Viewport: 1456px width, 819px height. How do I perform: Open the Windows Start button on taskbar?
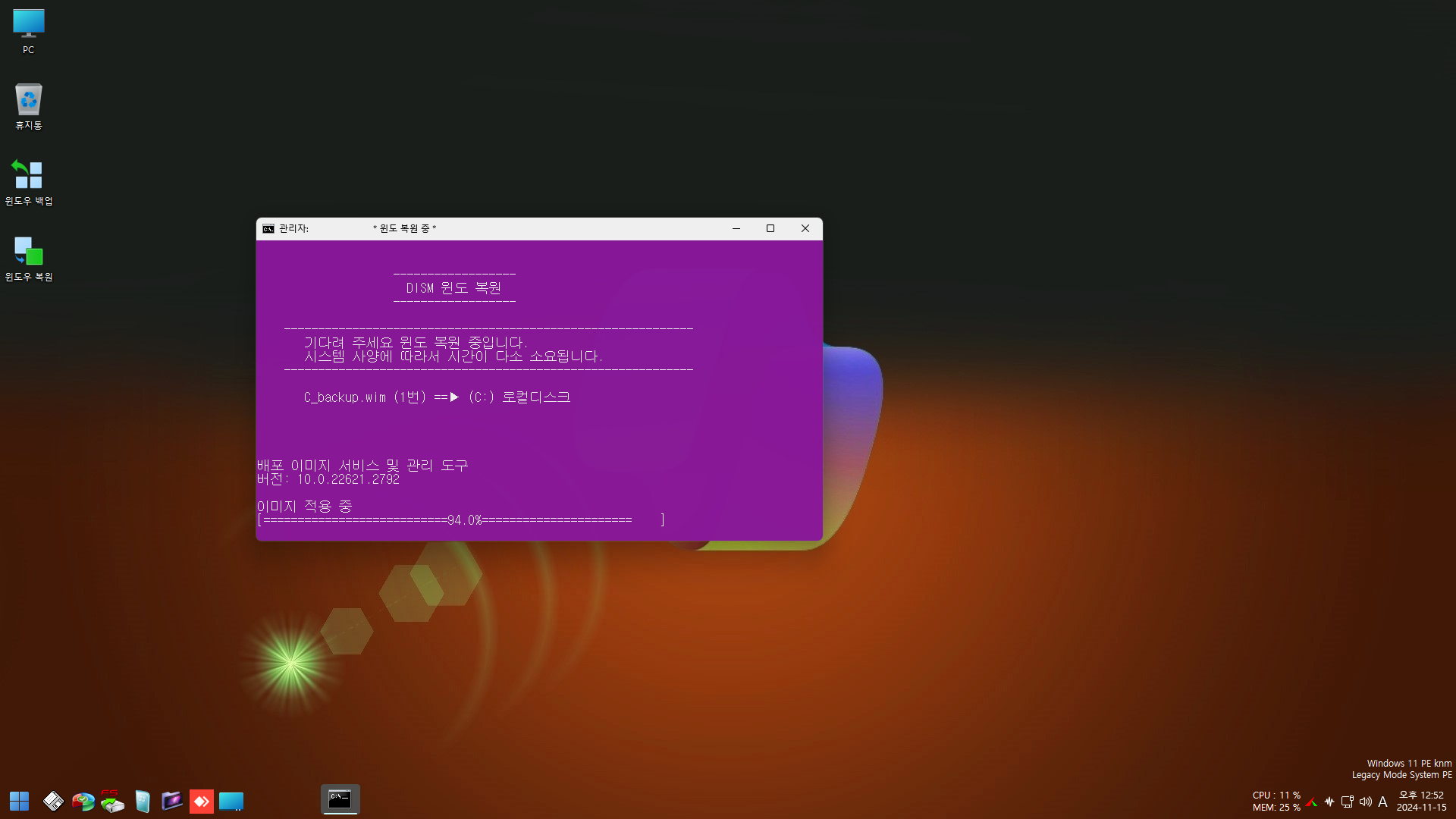point(19,801)
